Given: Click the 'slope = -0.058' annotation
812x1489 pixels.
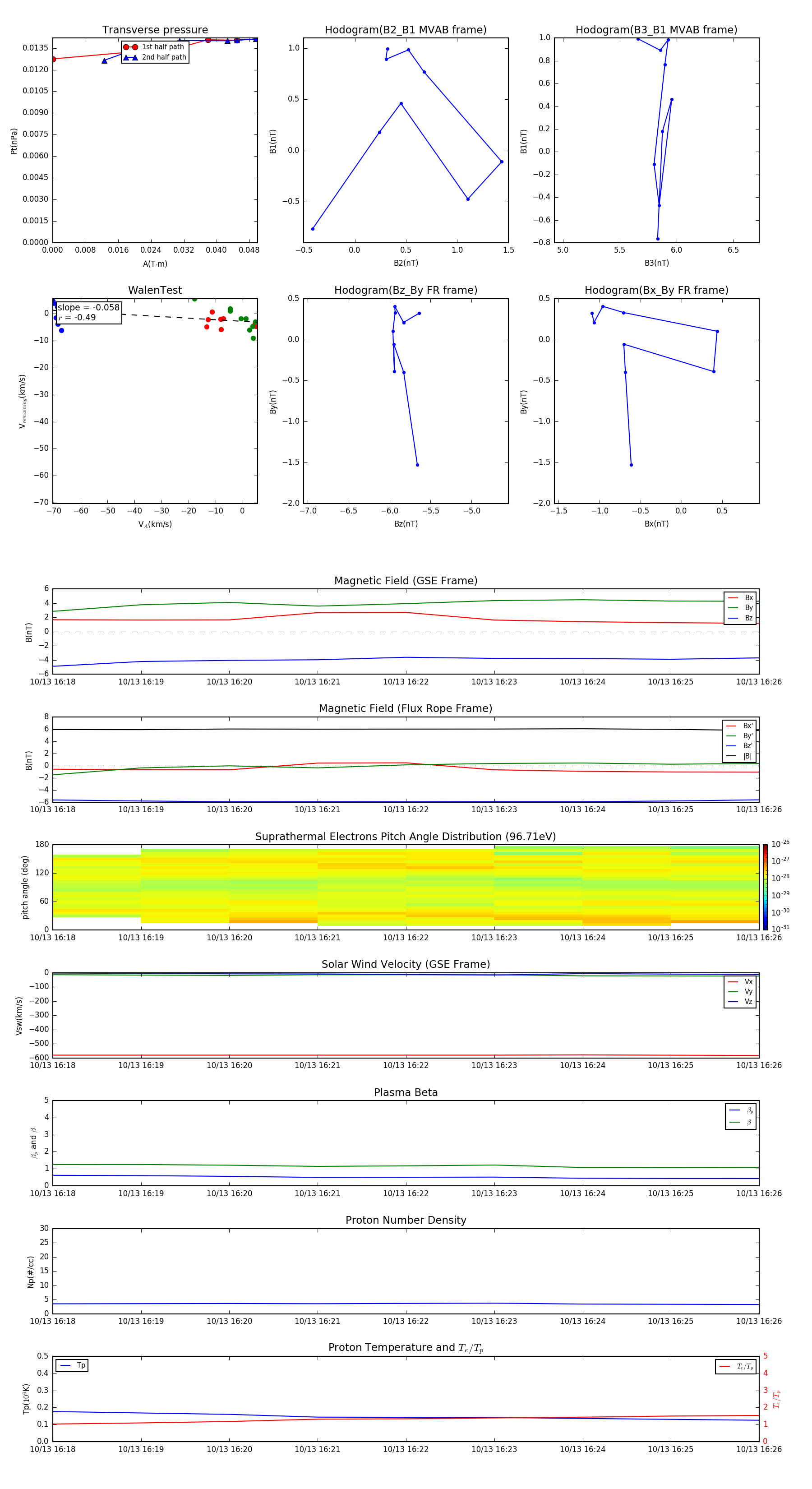Looking at the screenshot, I should coord(88,308).
